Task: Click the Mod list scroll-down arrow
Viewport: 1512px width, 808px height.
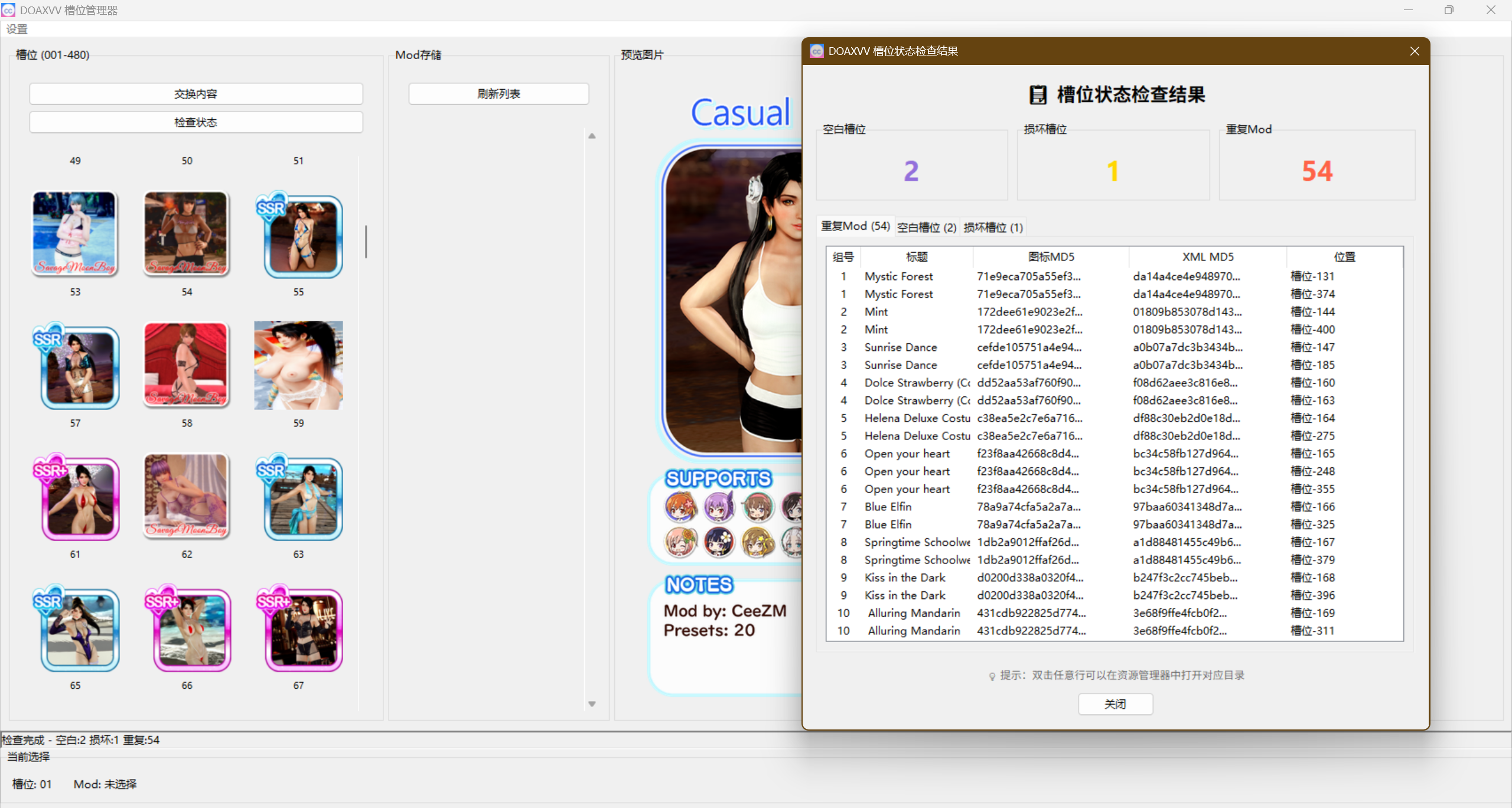Action: coord(592,704)
